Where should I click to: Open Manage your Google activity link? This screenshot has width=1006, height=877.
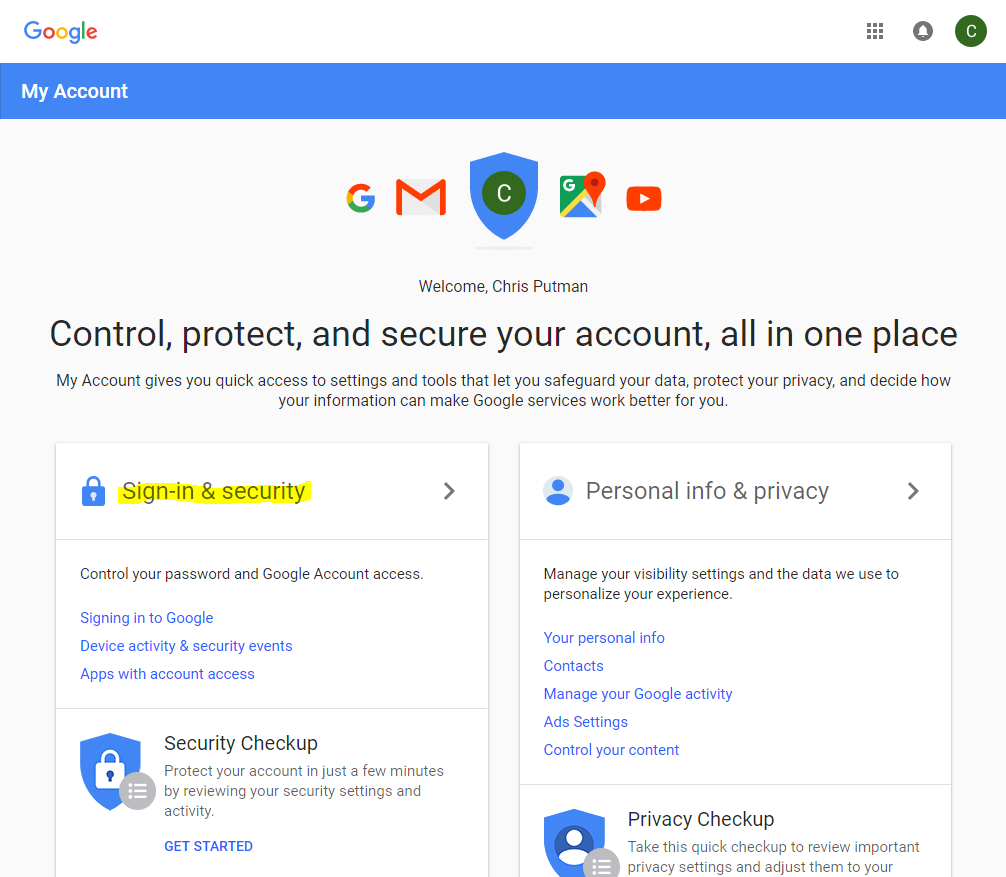(x=638, y=694)
